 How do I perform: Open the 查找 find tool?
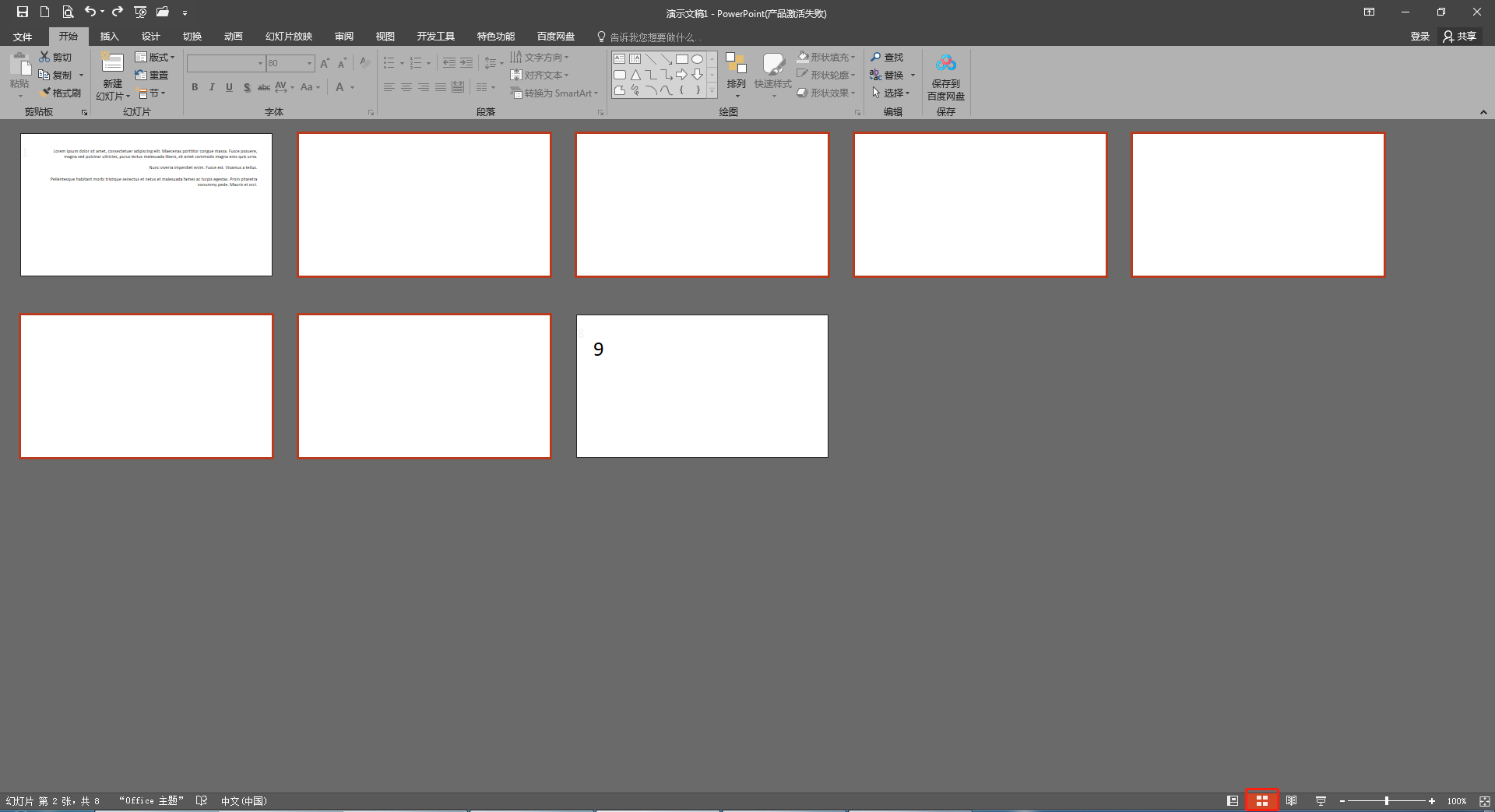click(x=887, y=57)
